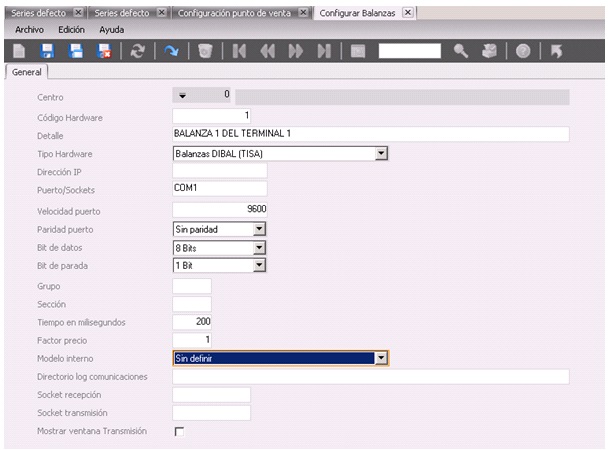Open the Edición menu
The image size is (612, 450).
coord(71,30)
